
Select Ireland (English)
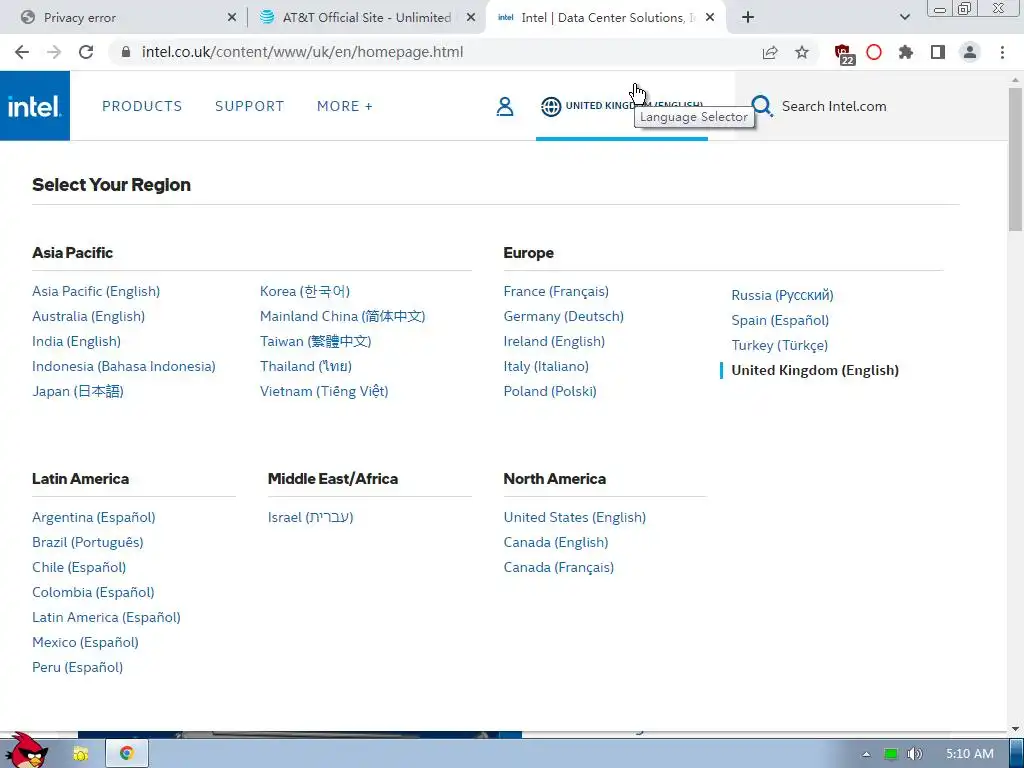click(554, 341)
